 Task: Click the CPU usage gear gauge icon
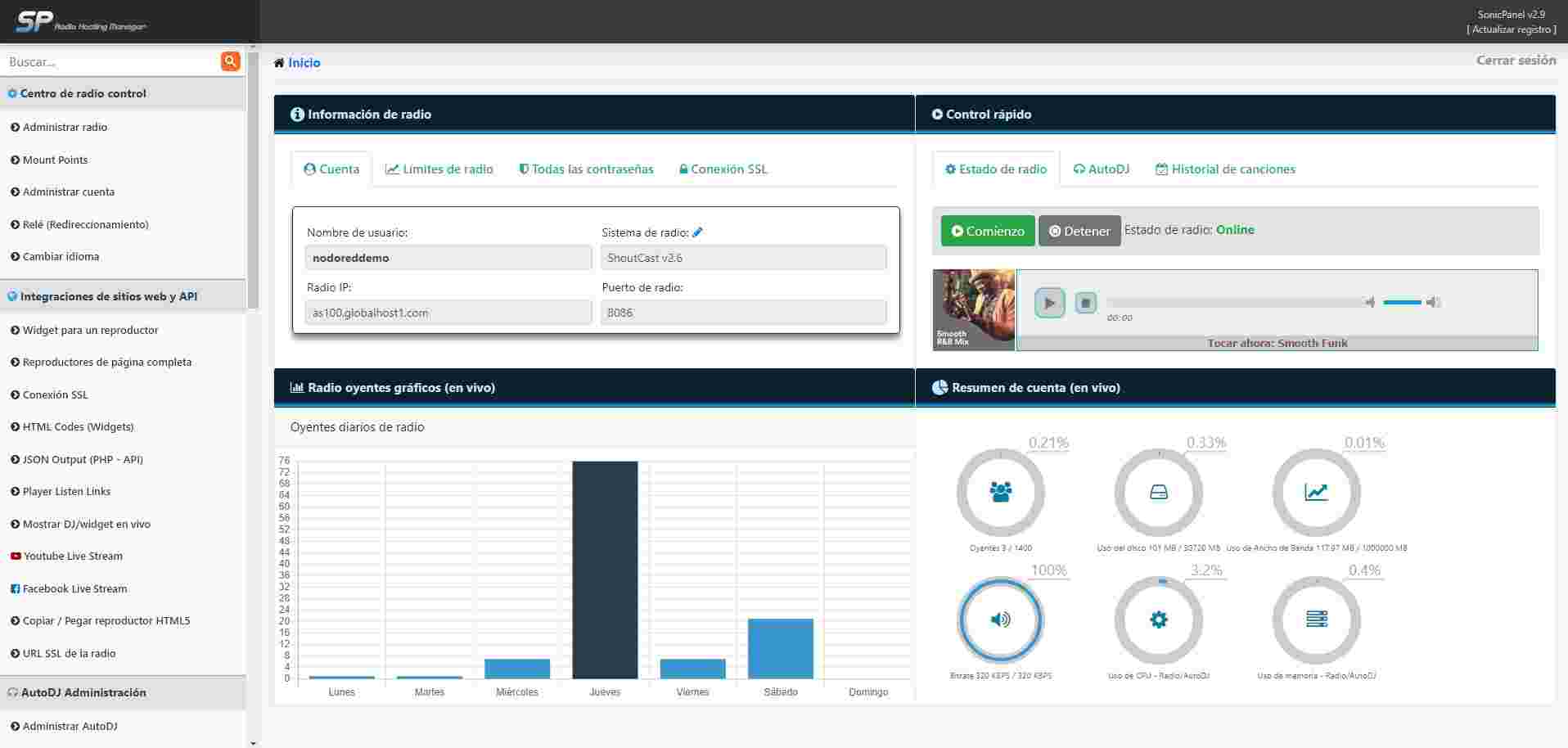click(x=1158, y=620)
